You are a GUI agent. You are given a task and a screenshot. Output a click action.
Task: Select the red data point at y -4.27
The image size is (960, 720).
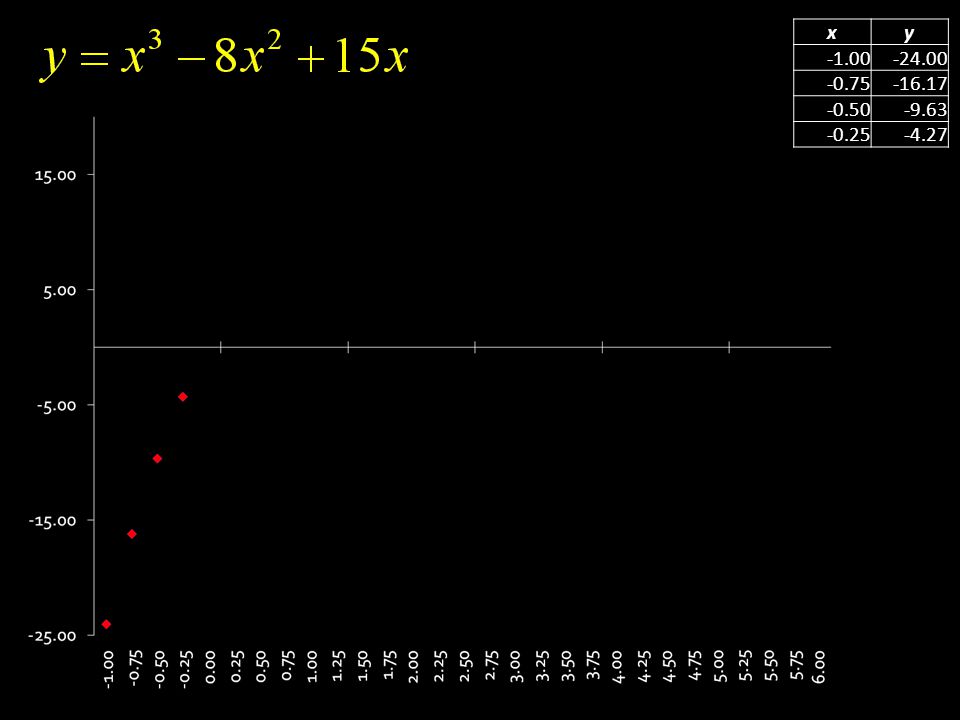(x=182, y=397)
